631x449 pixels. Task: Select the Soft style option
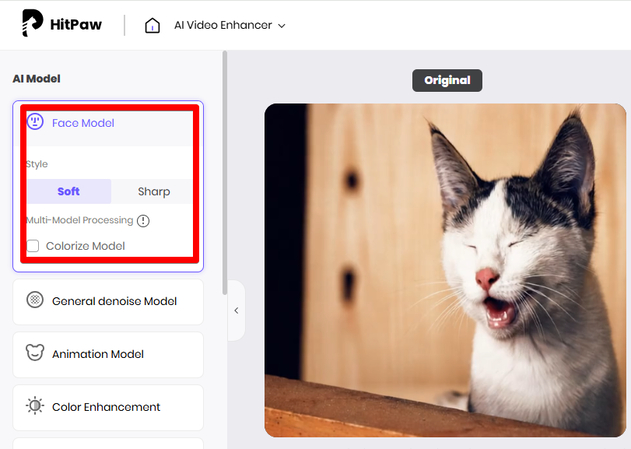coord(69,191)
